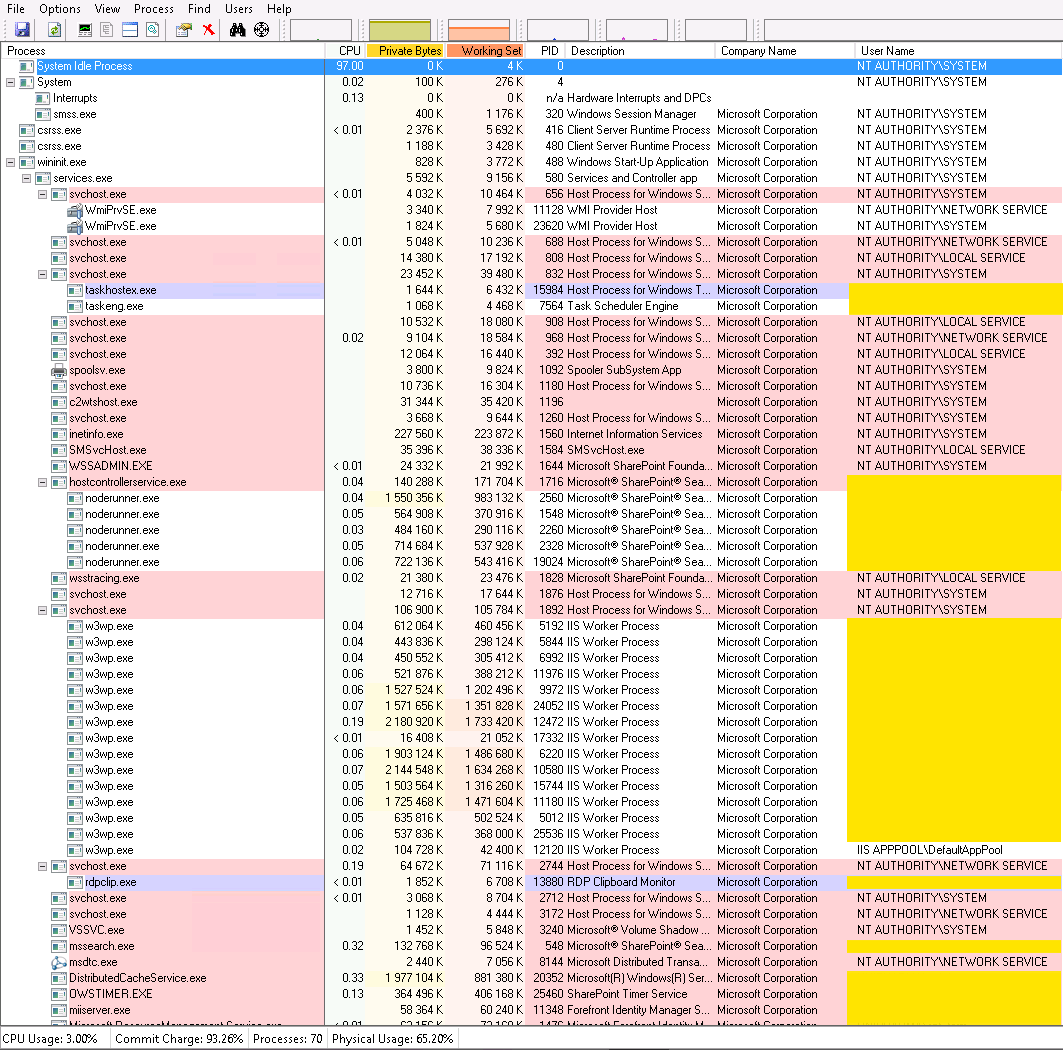Click 'Physical Usage: 65.20%' in status bar

[393, 1038]
